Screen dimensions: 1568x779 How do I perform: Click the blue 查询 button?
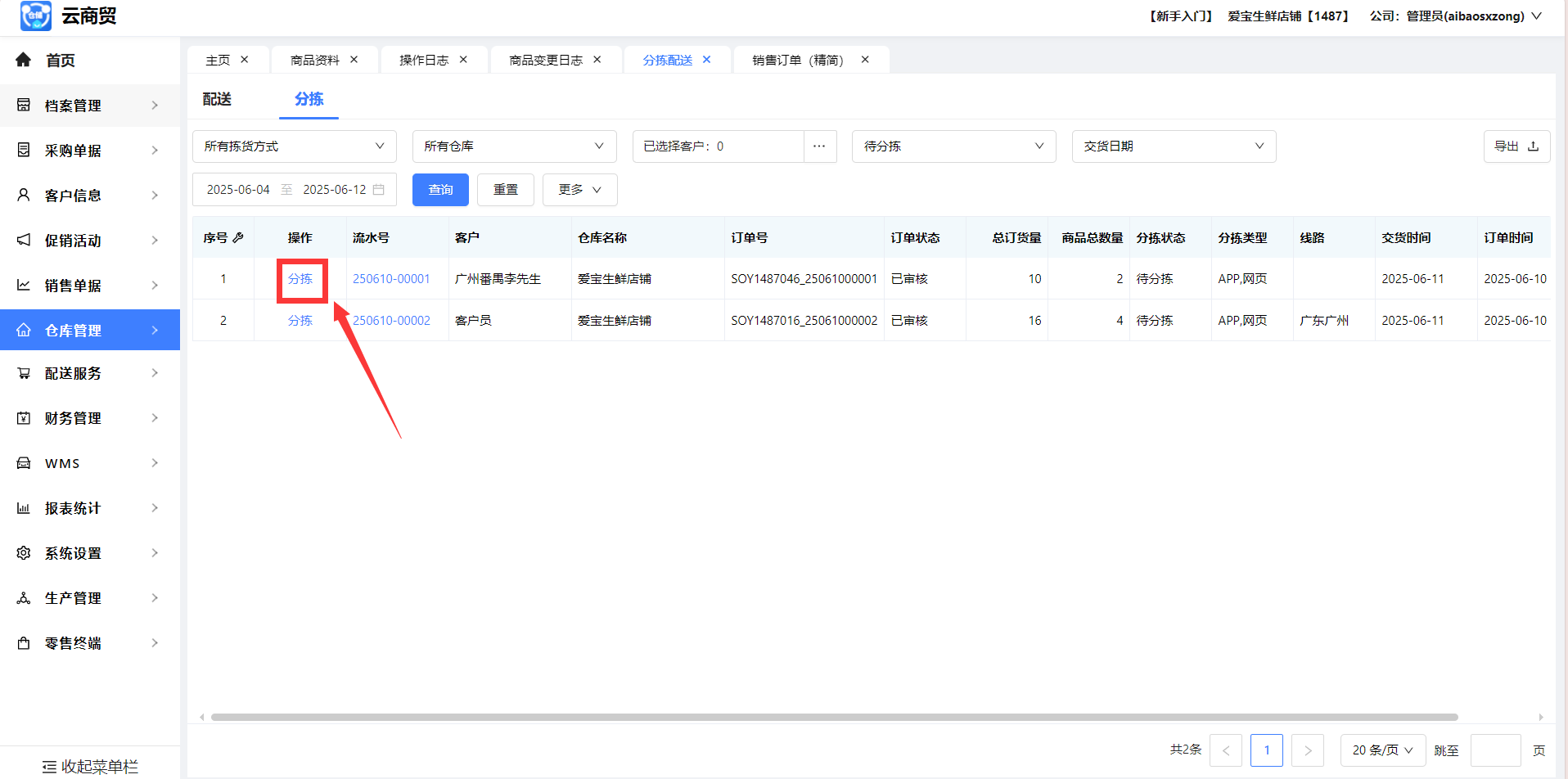click(440, 190)
